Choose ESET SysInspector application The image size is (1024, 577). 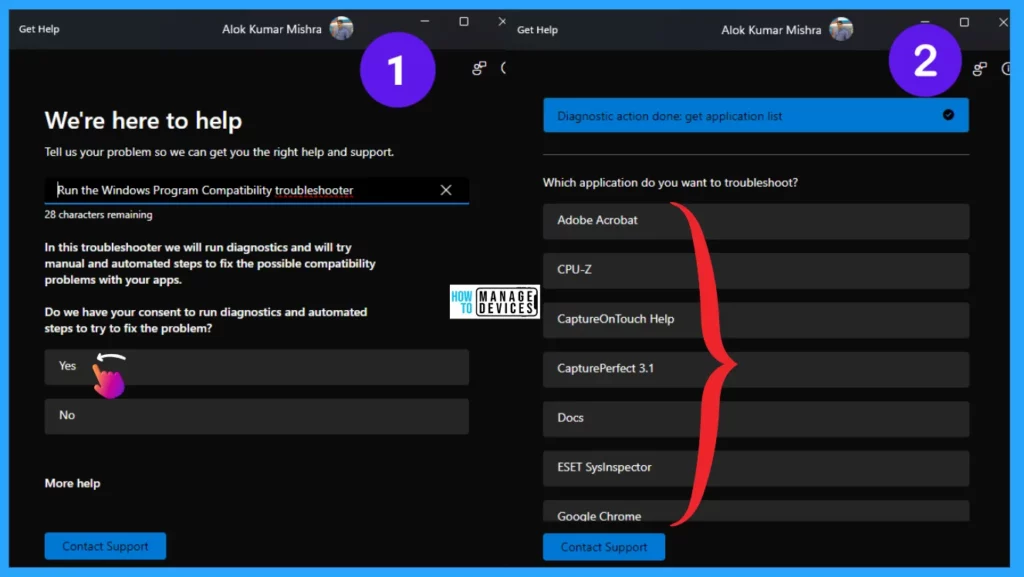(x=756, y=468)
